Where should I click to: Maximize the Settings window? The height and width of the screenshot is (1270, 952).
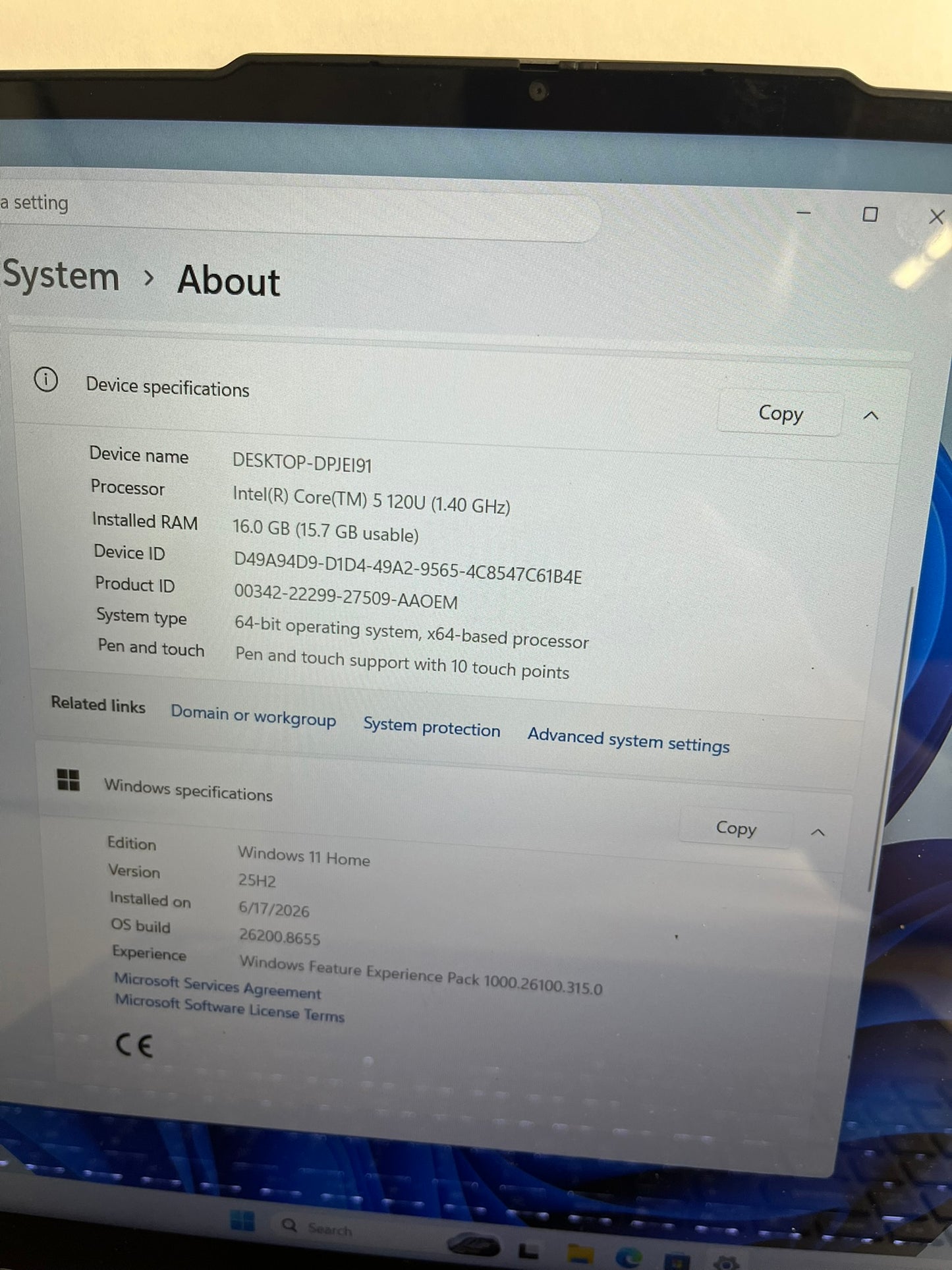(870, 215)
